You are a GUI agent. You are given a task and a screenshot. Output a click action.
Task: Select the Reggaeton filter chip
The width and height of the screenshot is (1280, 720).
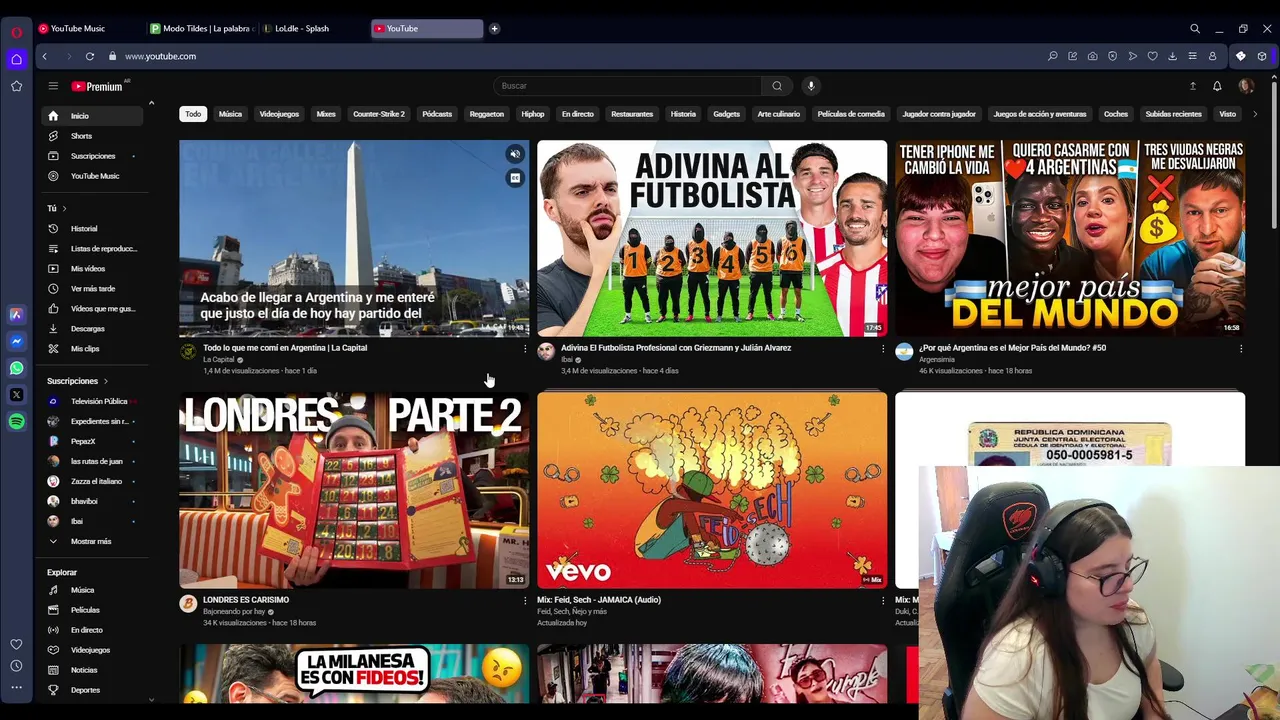[487, 114]
